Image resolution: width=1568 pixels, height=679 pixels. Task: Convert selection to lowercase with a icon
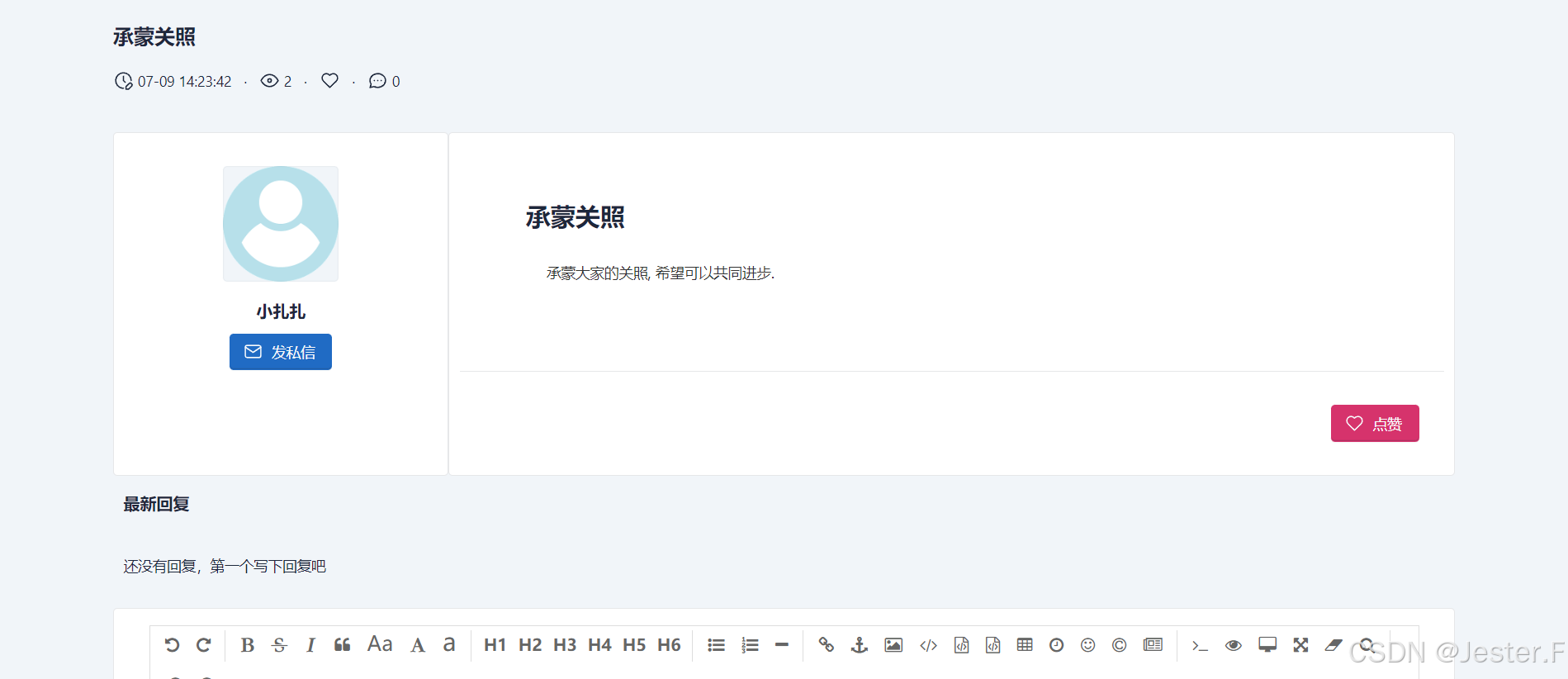(x=449, y=645)
